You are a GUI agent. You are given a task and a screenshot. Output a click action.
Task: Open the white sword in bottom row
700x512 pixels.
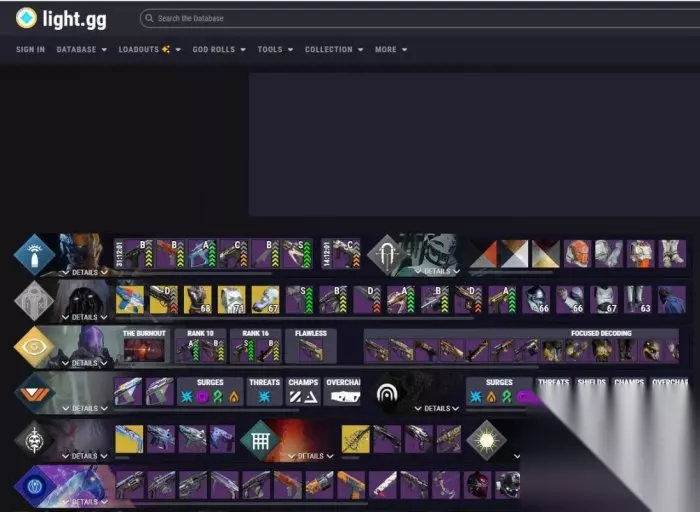(383, 485)
